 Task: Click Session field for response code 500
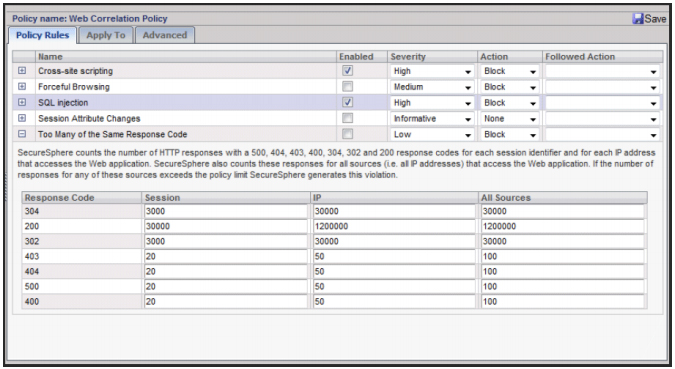pyautogui.click(x=226, y=287)
